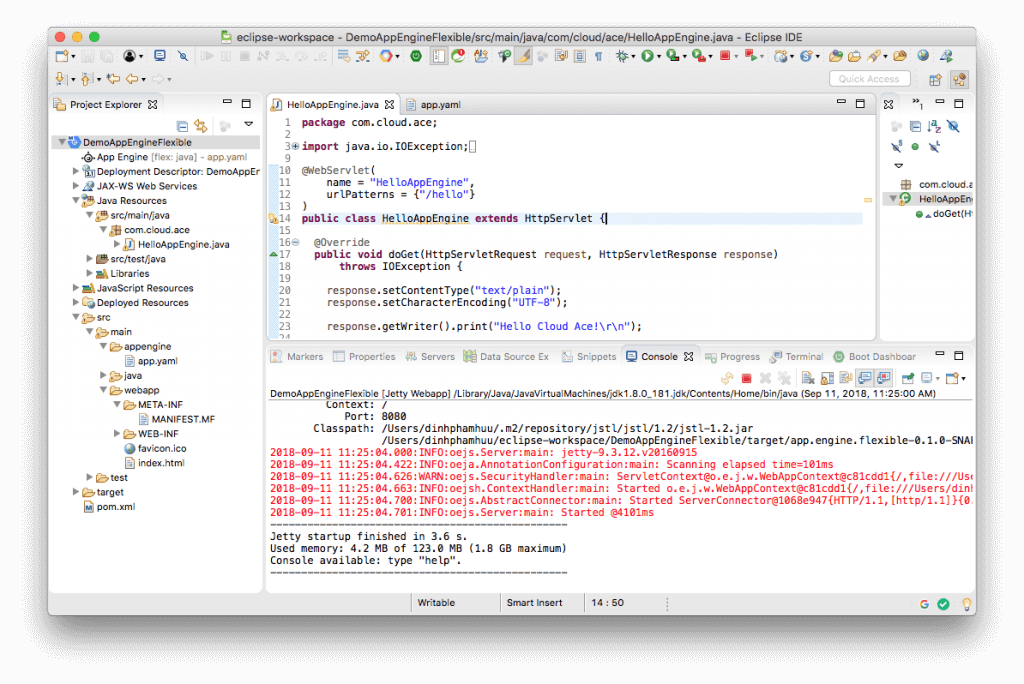Image resolution: width=1024 pixels, height=684 pixels.
Task: Toggle Scroll Lock in the Console view
Action: [x=825, y=379]
